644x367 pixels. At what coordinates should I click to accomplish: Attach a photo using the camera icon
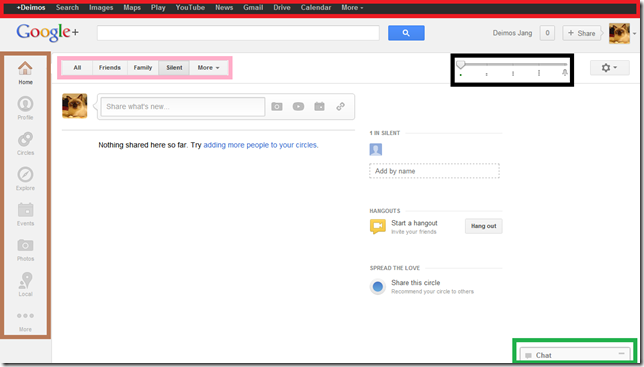pos(277,107)
